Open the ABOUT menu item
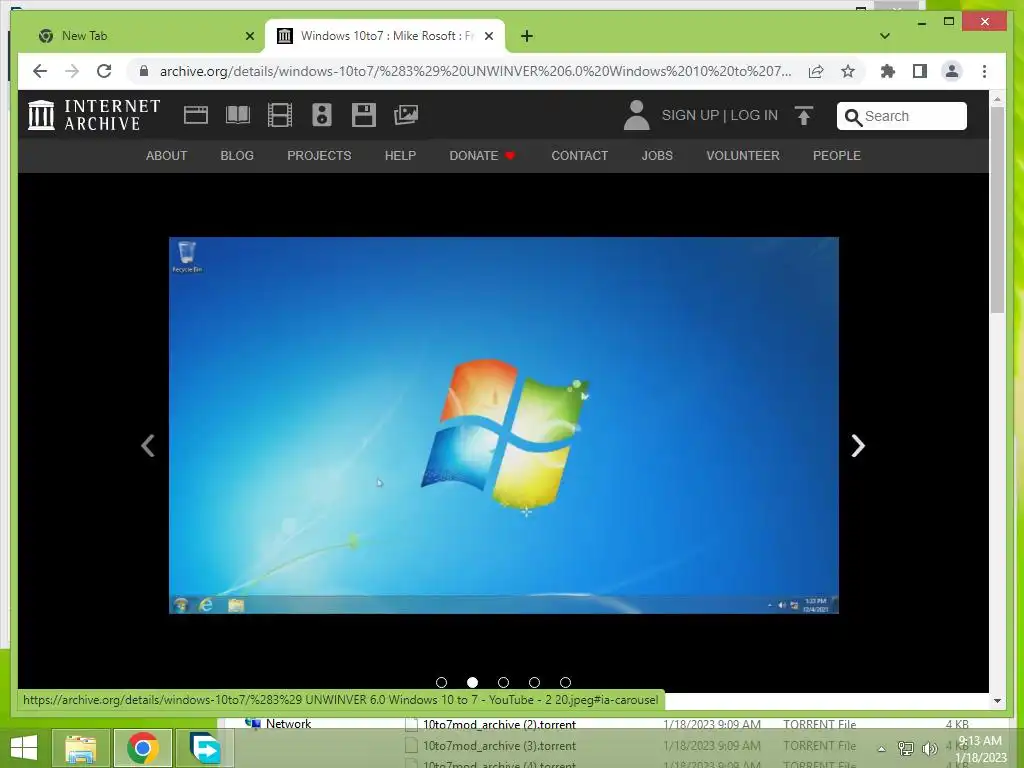1024x768 pixels. (167, 155)
